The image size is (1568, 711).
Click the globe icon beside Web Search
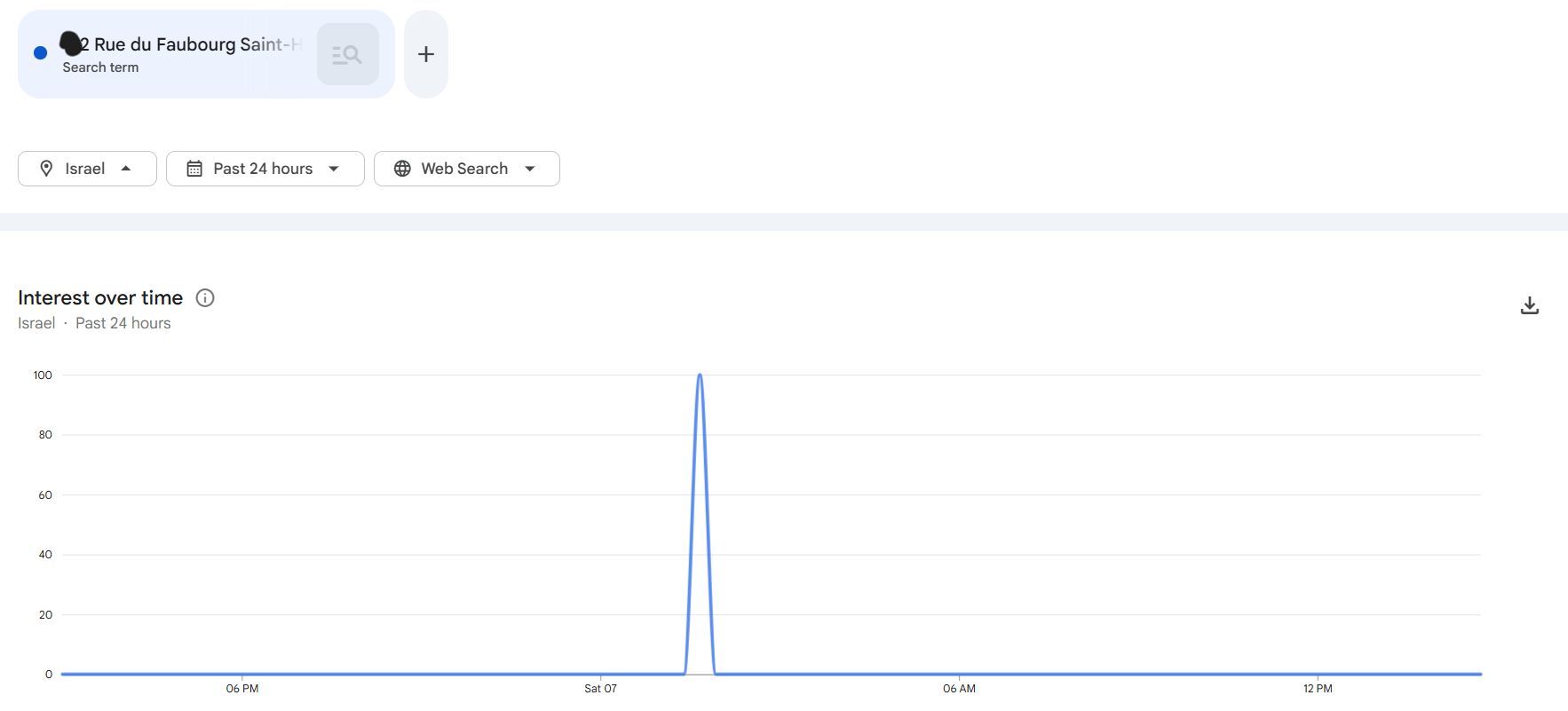click(x=402, y=169)
